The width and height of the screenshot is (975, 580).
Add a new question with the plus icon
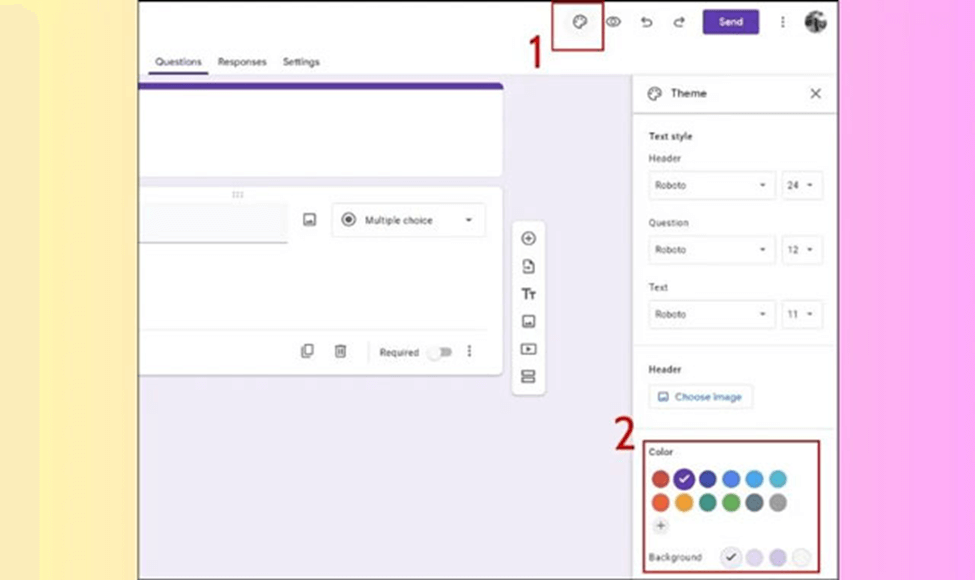coord(529,238)
